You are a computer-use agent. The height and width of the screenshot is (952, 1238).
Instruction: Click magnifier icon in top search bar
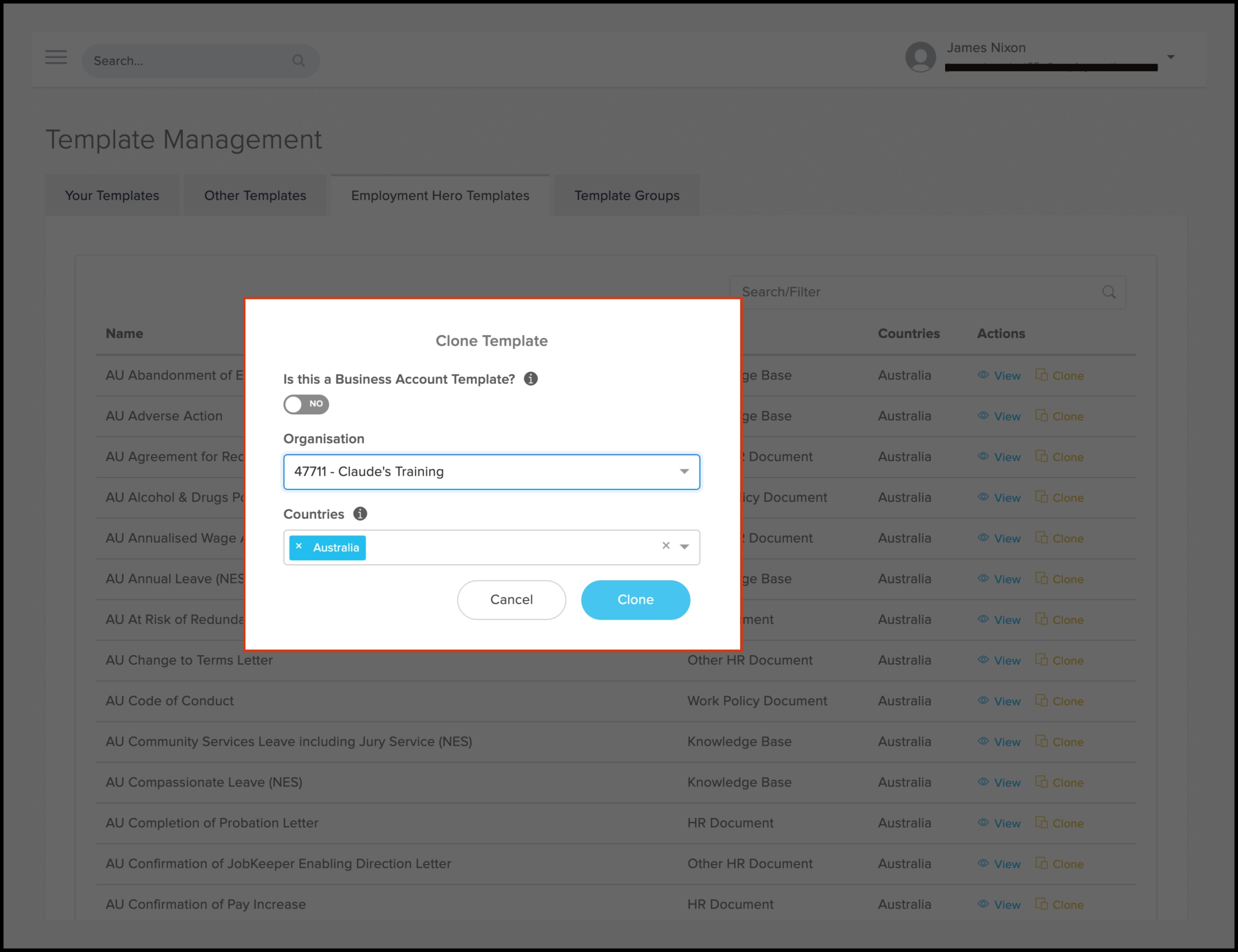click(299, 61)
